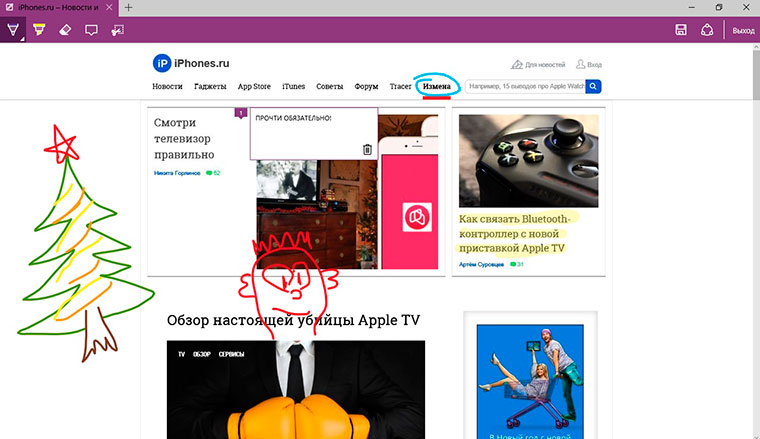
Task: Open the iPhones.ru logo home link
Action: (191, 63)
